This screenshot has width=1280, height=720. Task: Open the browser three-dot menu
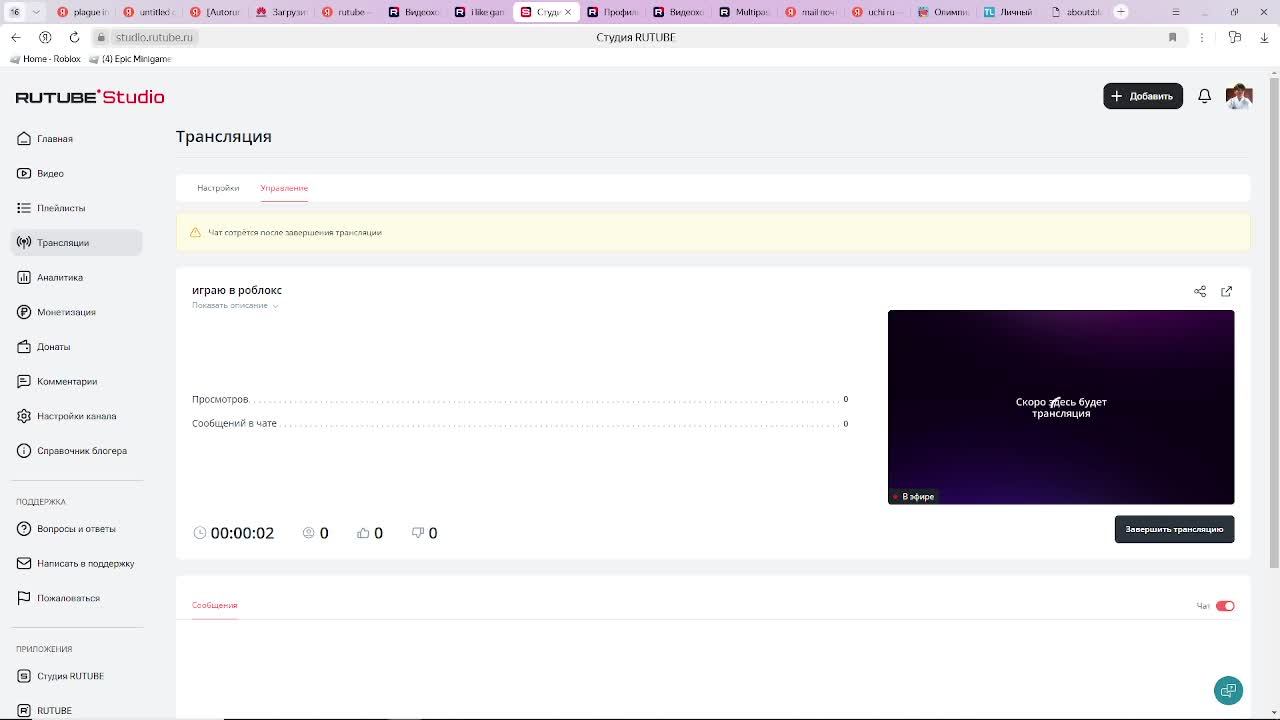click(x=1202, y=37)
